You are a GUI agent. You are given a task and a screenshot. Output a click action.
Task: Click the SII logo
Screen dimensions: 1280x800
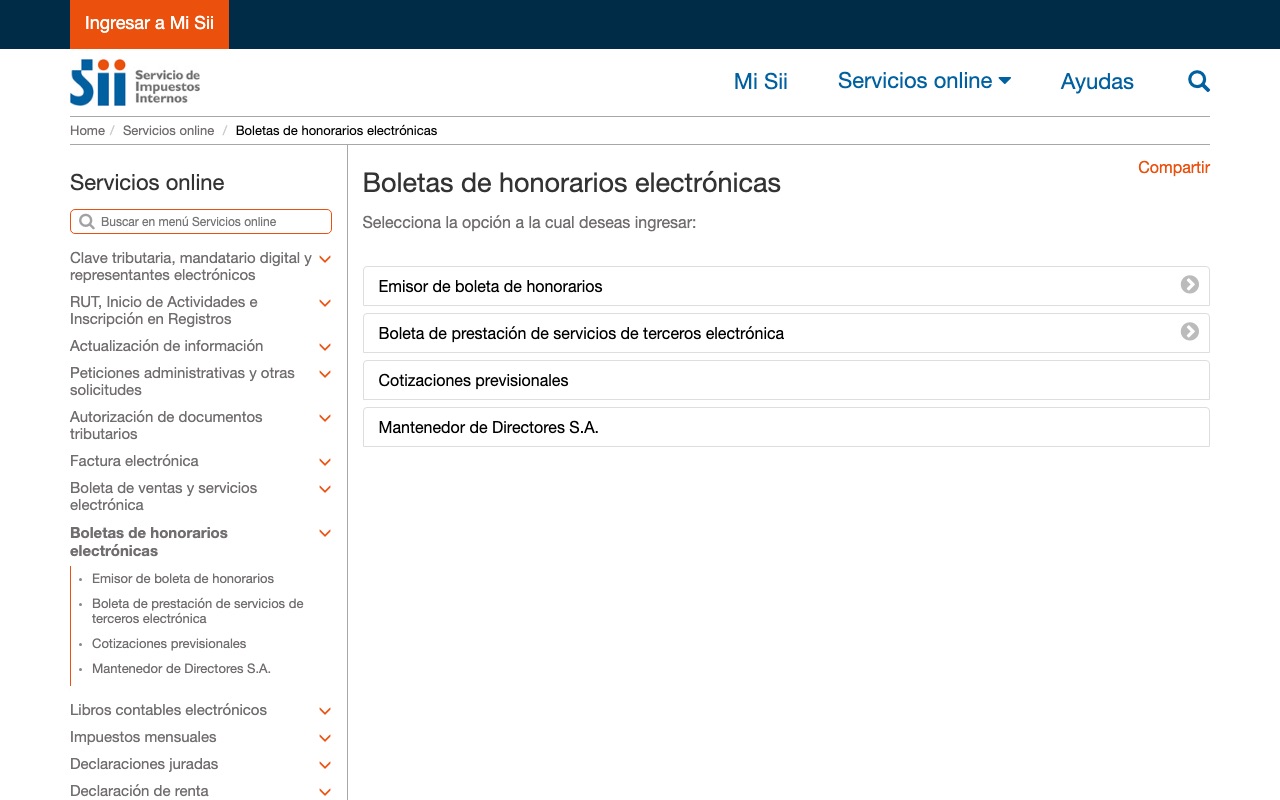(x=135, y=82)
